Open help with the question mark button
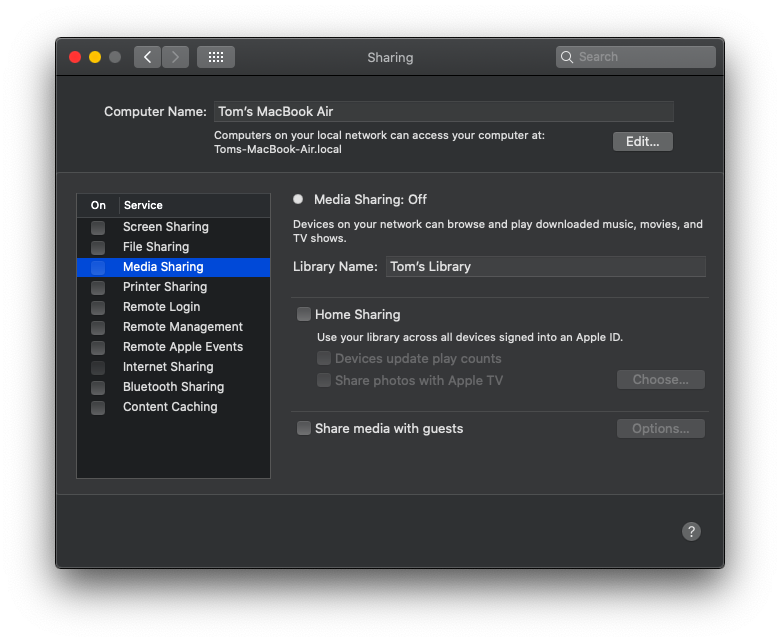The height and width of the screenshot is (642, 780). 691,531
